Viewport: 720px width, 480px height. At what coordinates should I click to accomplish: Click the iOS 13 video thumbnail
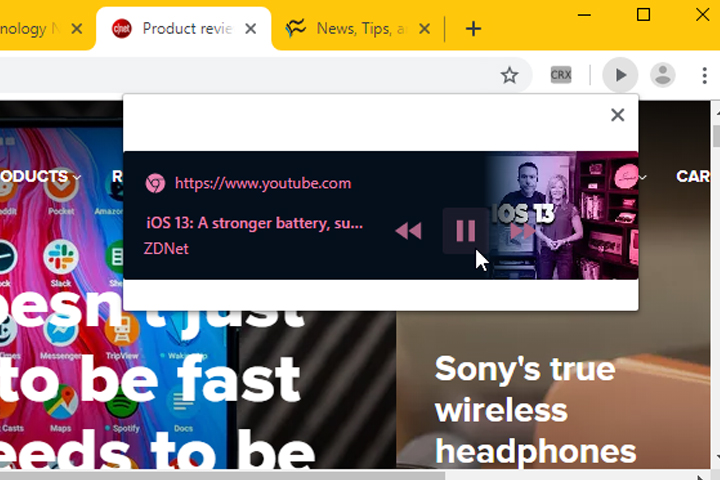pos(562,215)
